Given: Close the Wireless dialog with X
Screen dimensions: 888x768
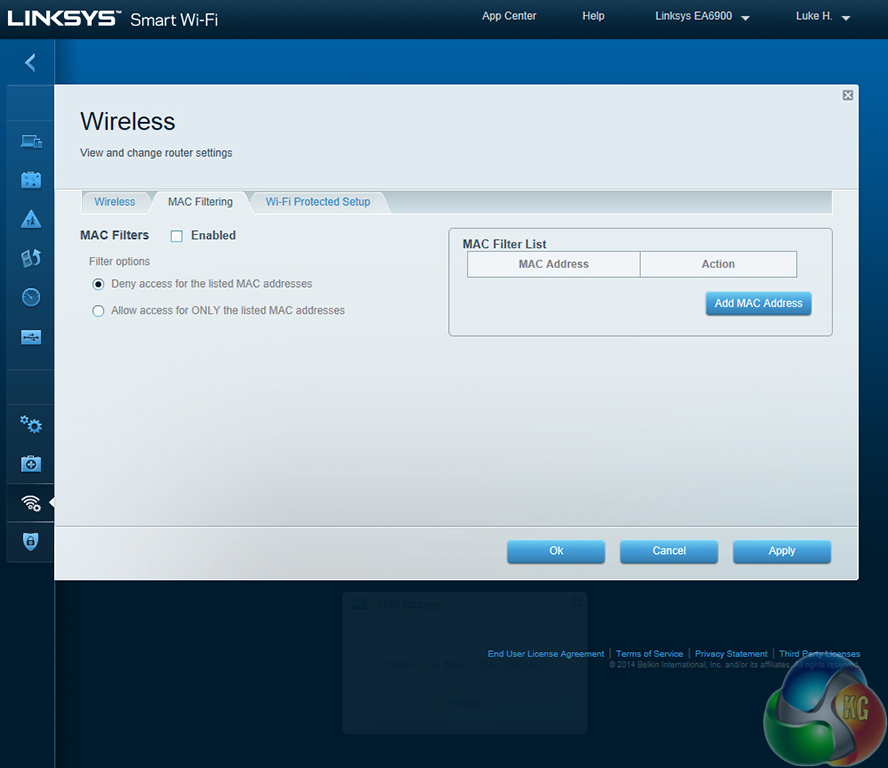Looking at the screenshot, I should pyautogui.click(x=847, y=95).
